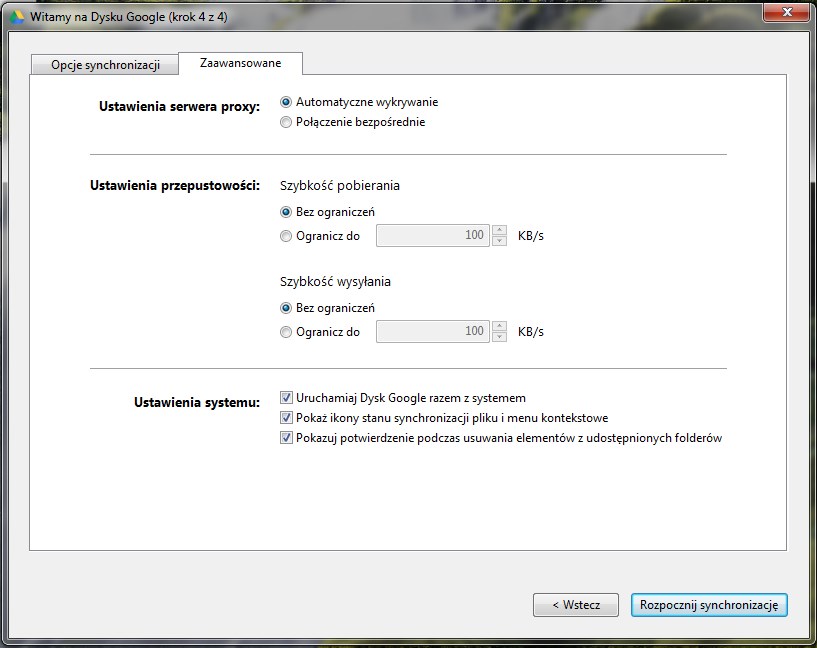The image size is (817, 648).
Task: Click the Szybkość wysyłania label
Action: point(335,282)
